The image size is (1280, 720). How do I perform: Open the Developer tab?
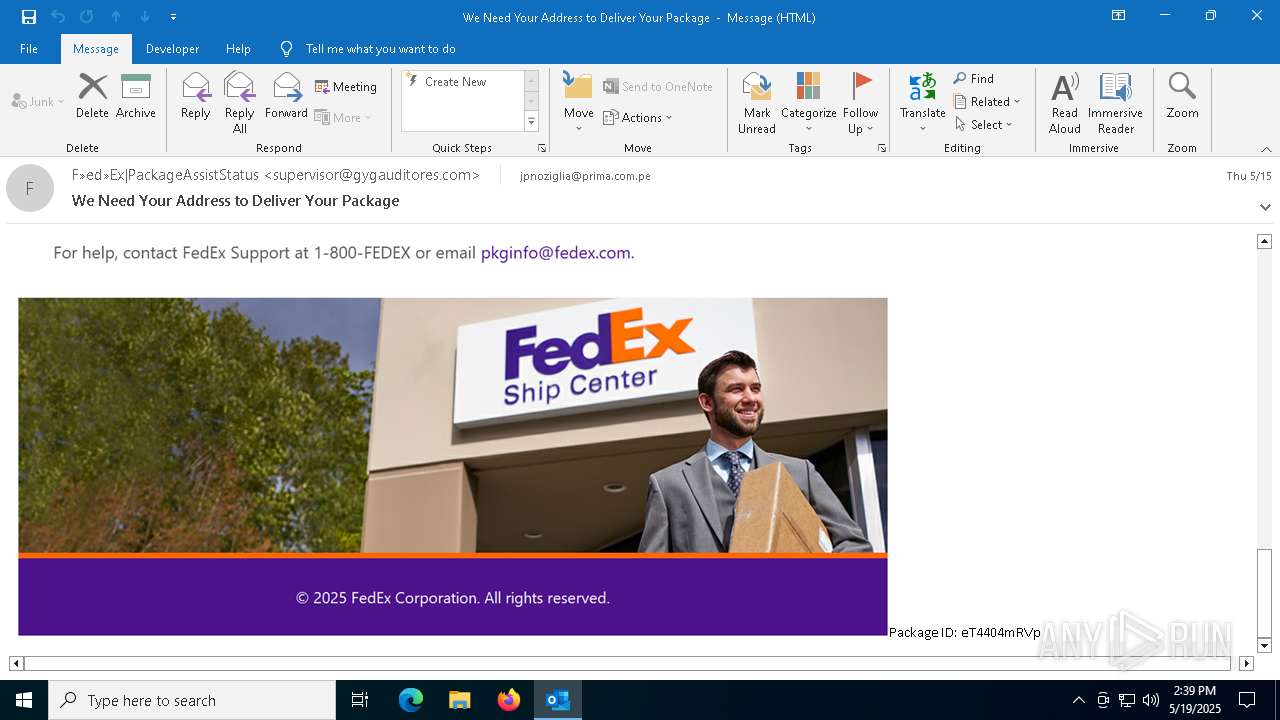(172, 48)
